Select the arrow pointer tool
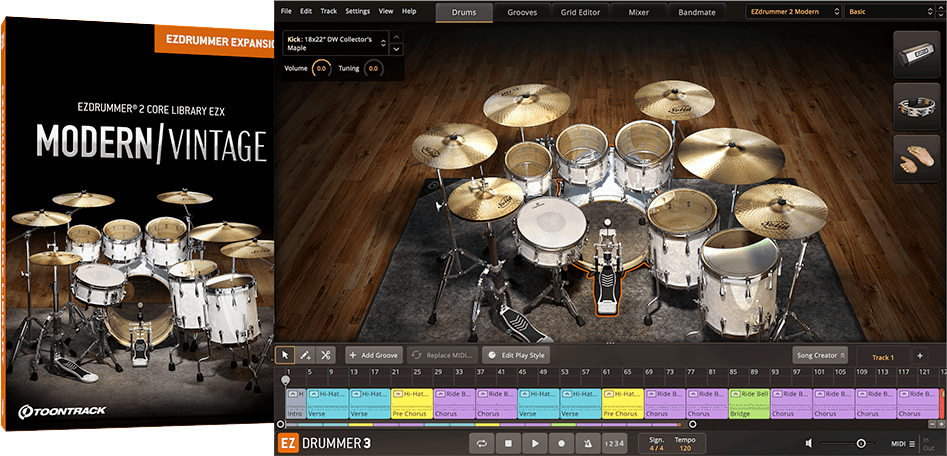 pyautogui.click(x=285, y=355)
